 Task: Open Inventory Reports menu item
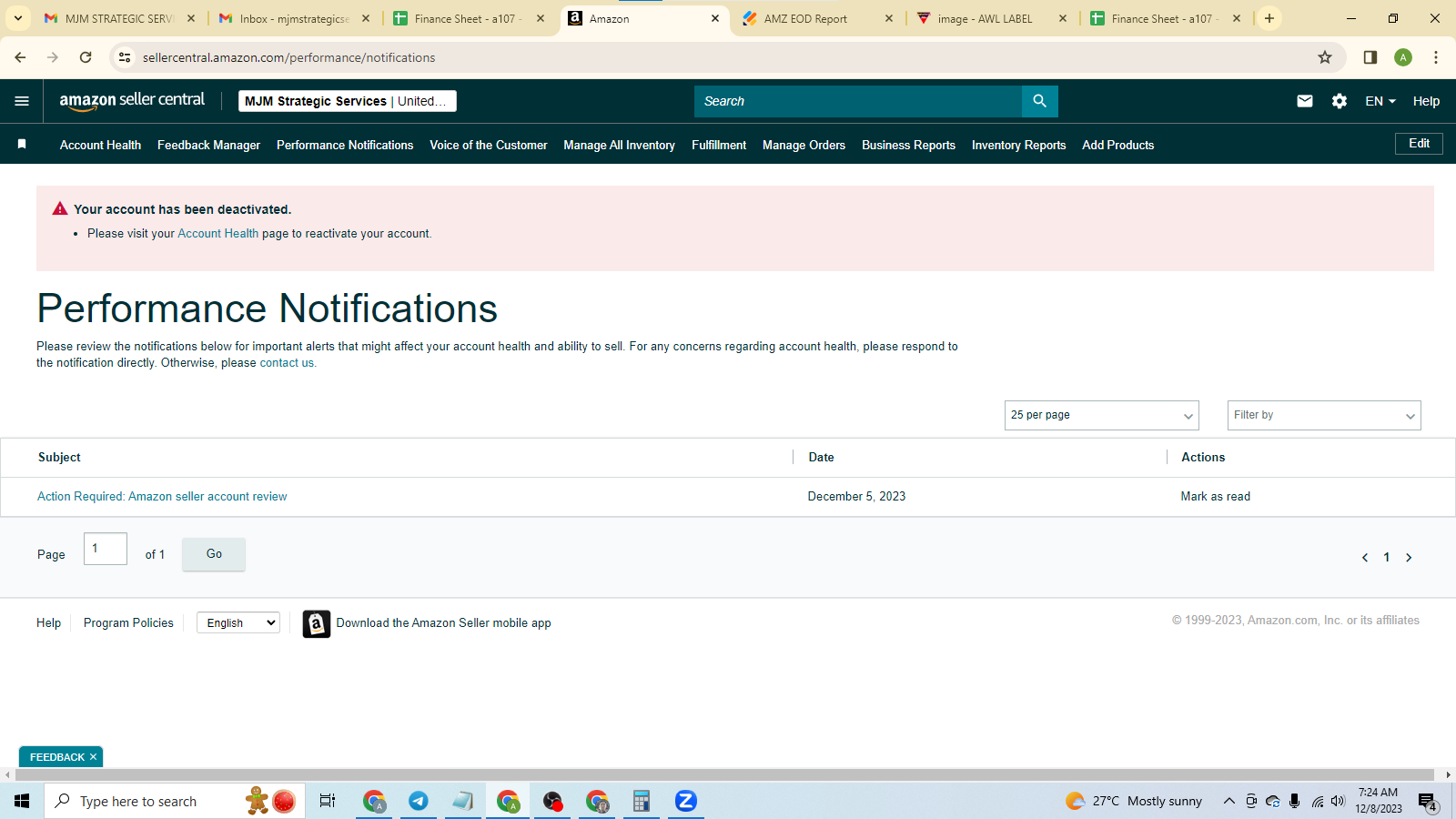click(1018, 145)
